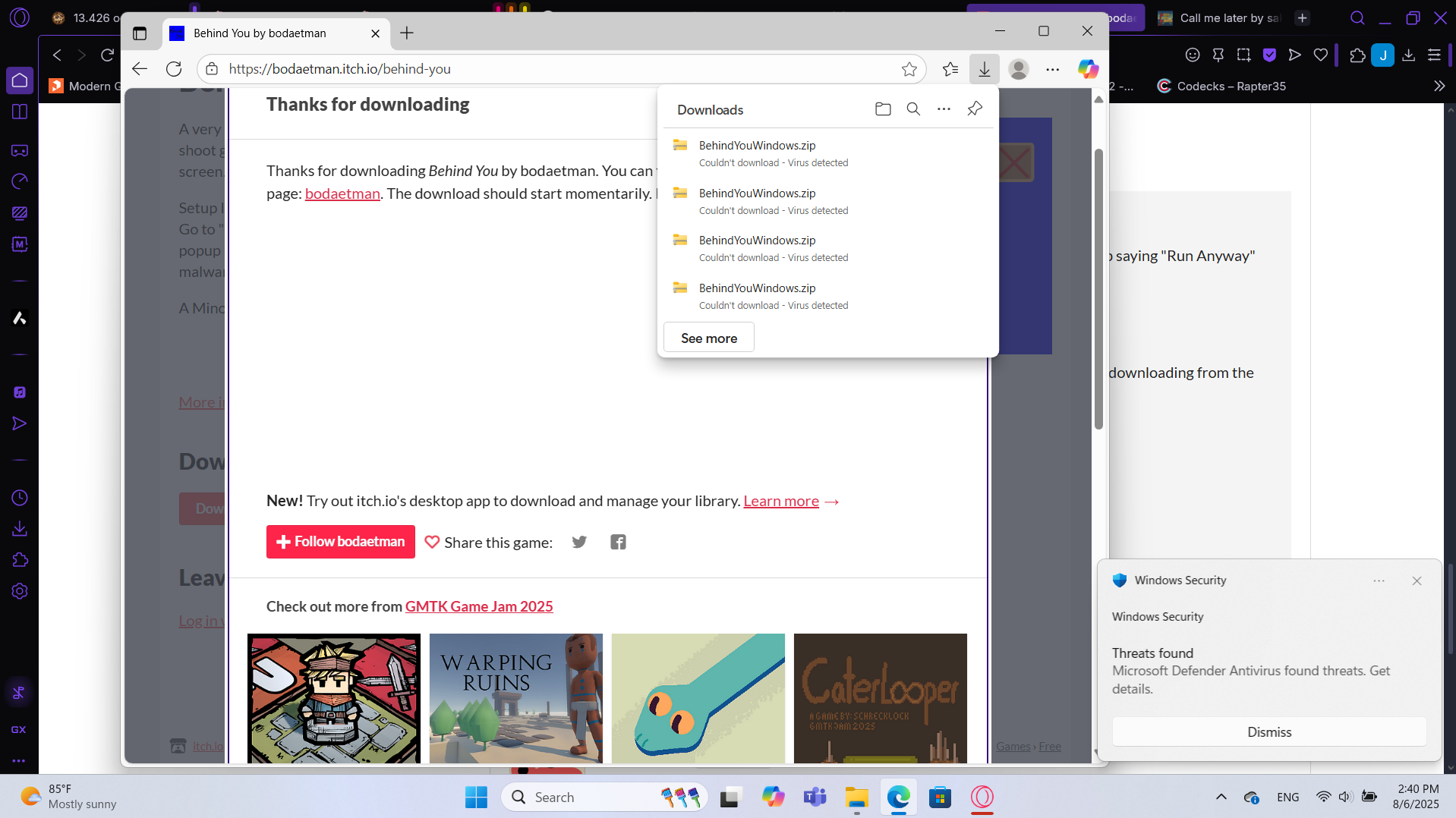The image size is (1456, 818).
Task: Toggle the Edge Downloads toolbar button
Action: (985, 69)
